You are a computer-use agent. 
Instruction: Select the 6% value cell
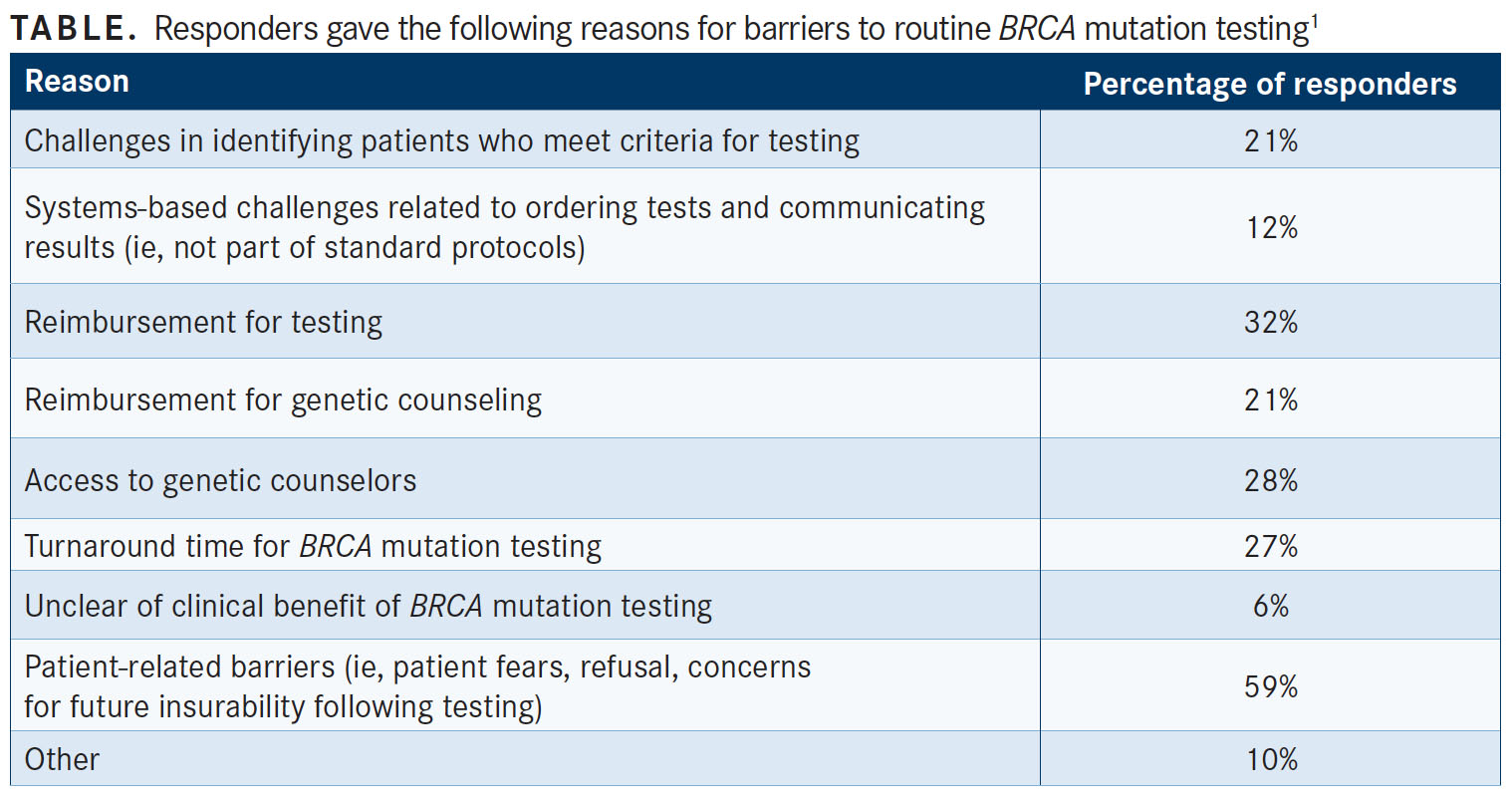(1271, 606)
